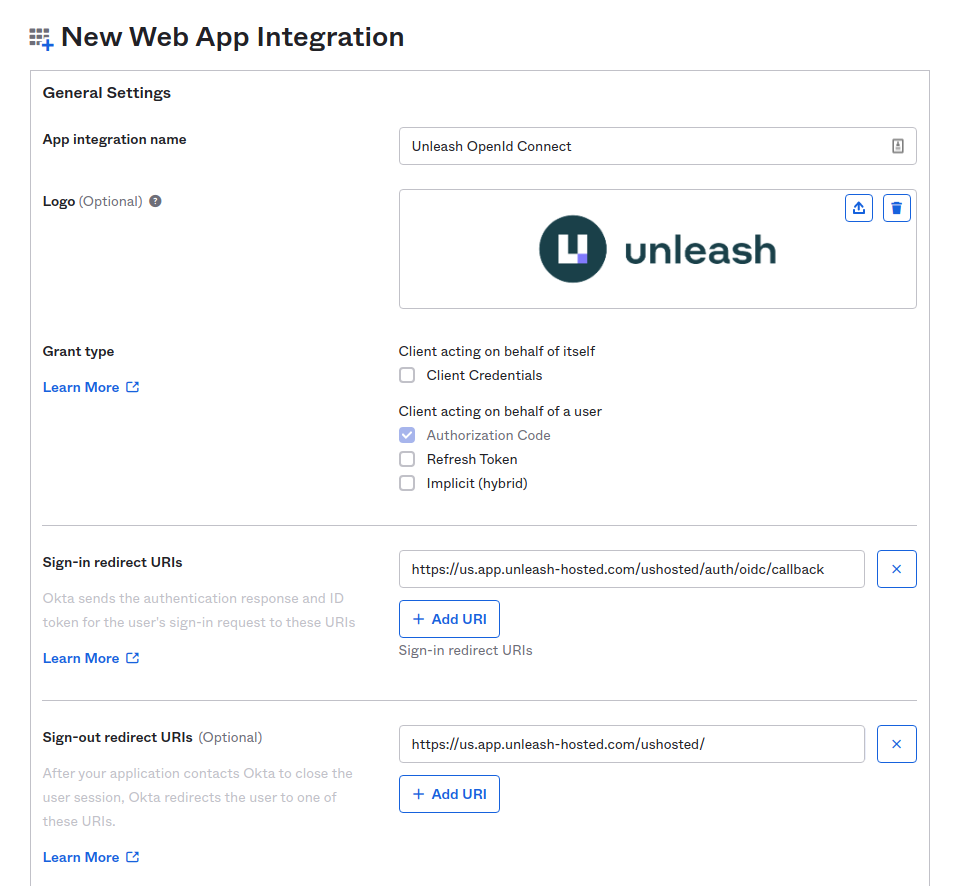Screen dimensions: 953x886
Task: Check the Refresh Token option
Action: tap(407, 459)
